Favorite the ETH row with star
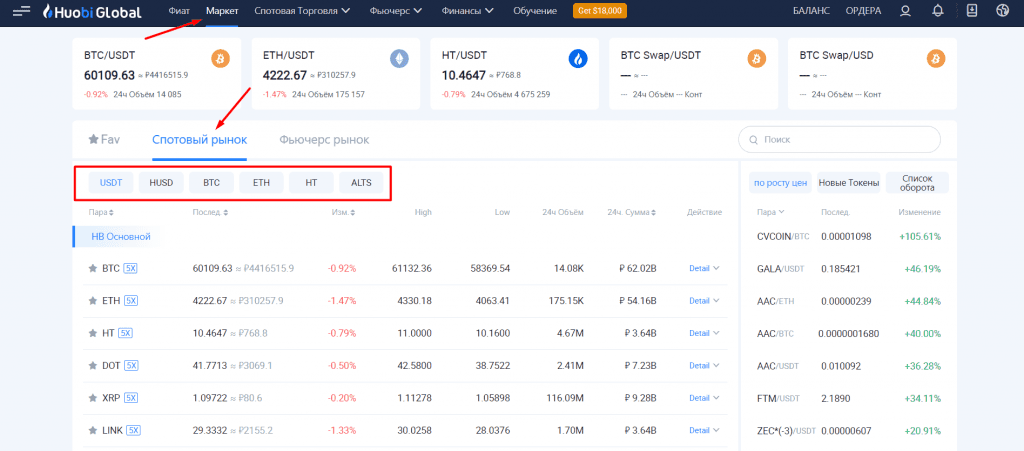The image size is (1024, 451). 93,301
